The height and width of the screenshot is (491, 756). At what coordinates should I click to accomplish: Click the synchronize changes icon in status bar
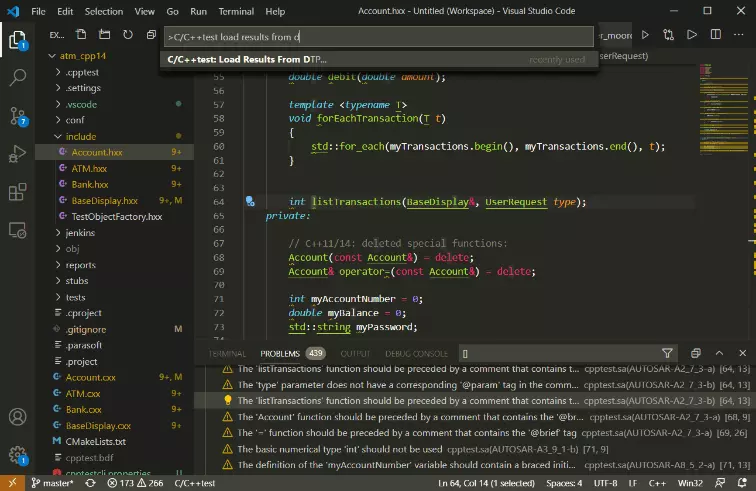click(90, 483)
